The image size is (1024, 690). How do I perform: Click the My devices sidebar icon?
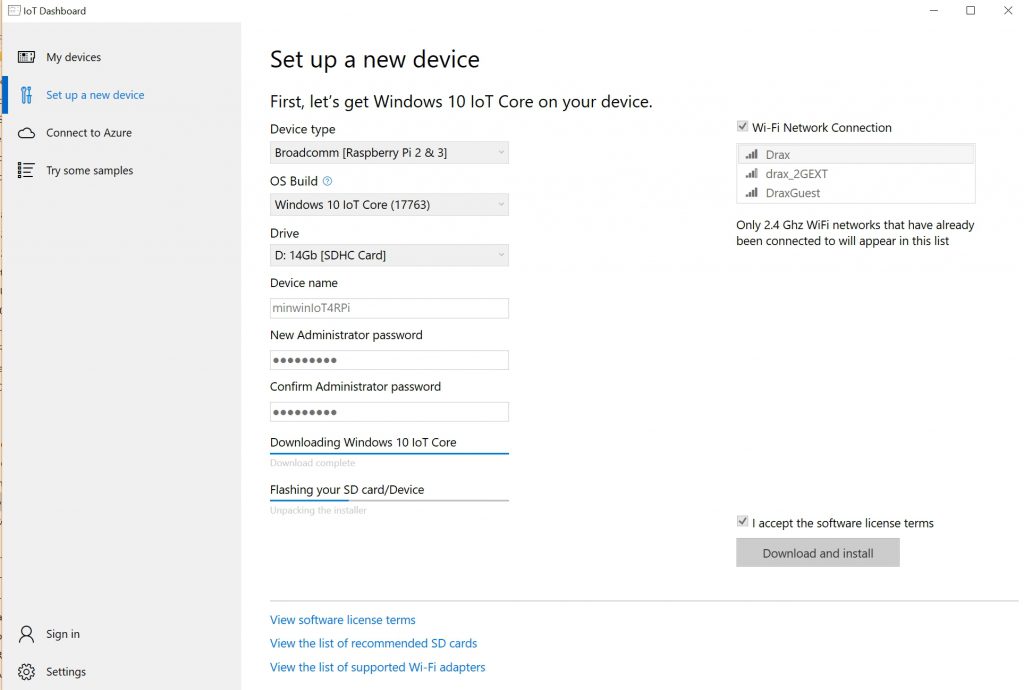pos(27,57)
